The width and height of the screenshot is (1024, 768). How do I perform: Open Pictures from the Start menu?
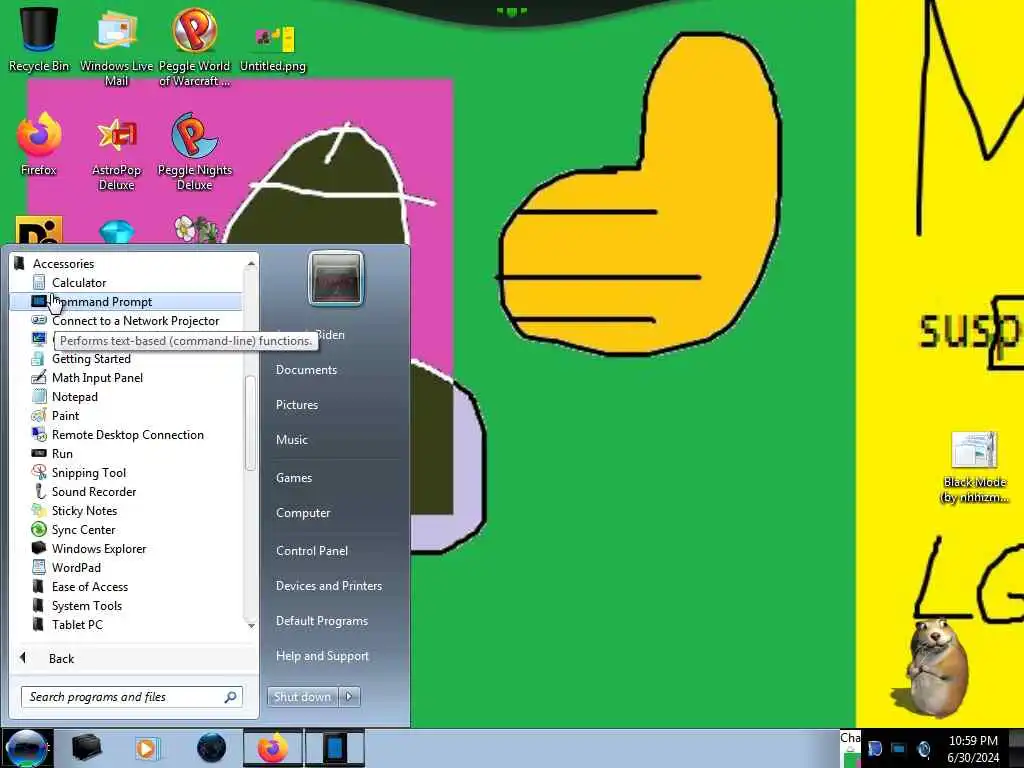tap(296, 405)
